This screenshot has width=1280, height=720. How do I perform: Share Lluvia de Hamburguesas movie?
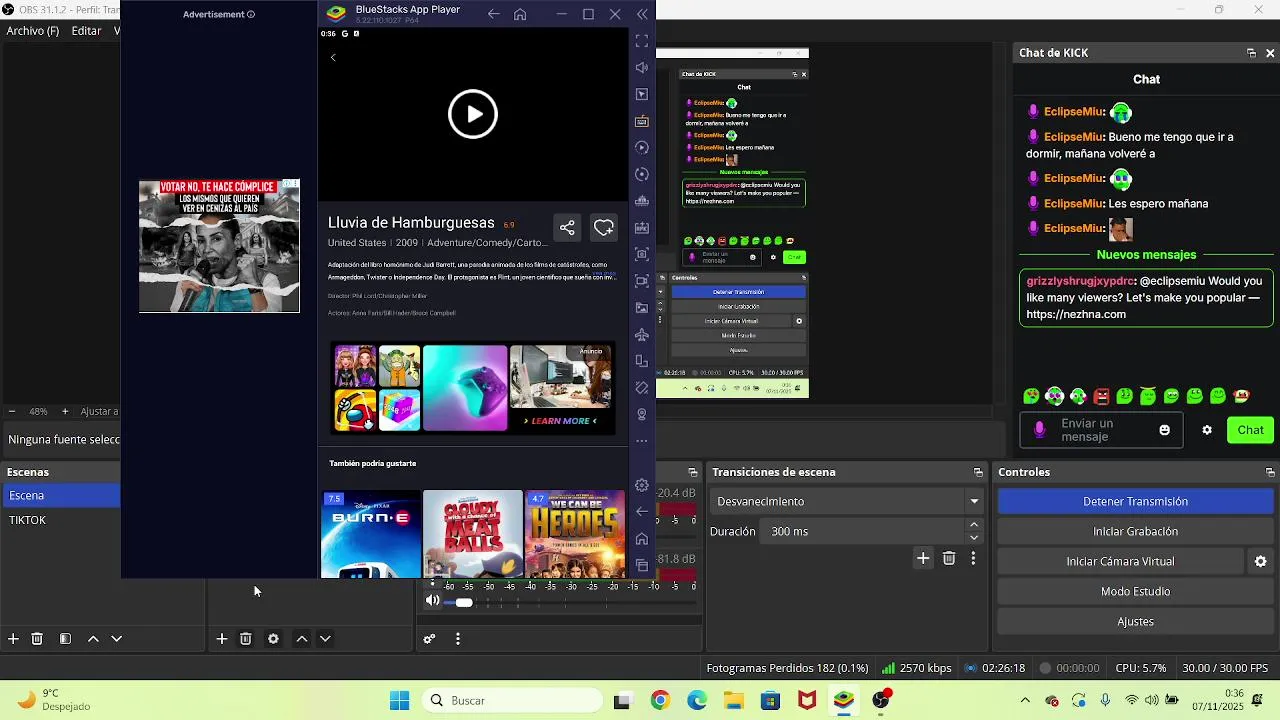pos(567,228)
